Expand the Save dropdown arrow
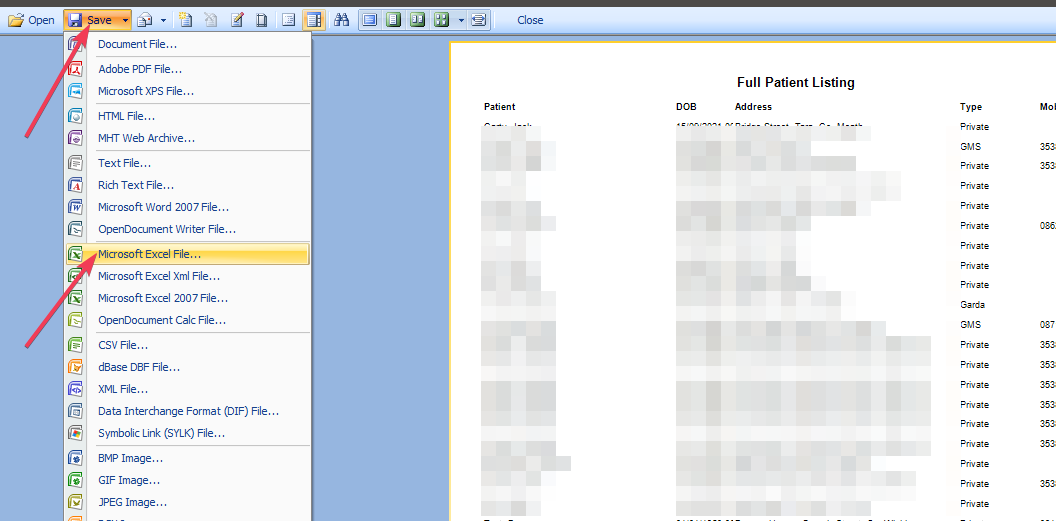 (x=124, y=20)
